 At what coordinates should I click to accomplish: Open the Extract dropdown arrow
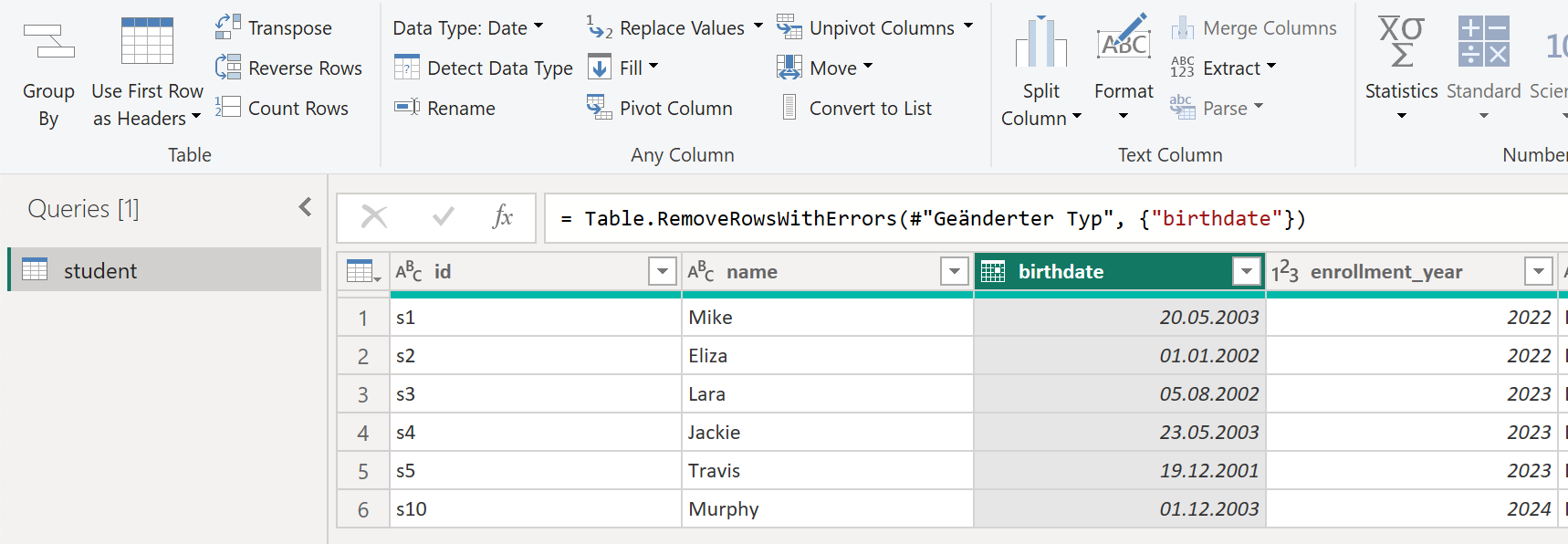coord(1271,67)
